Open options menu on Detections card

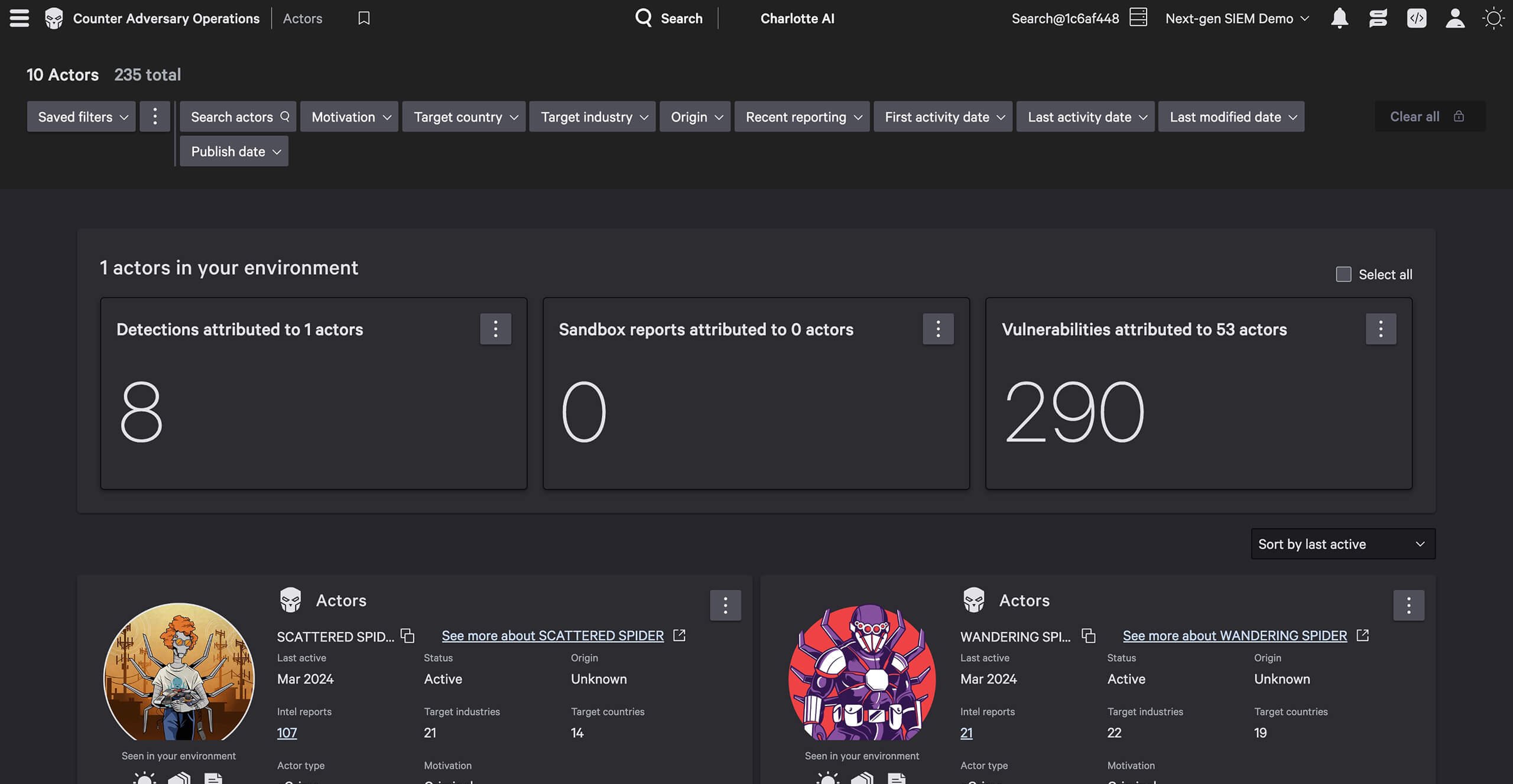tap(495, 329)
